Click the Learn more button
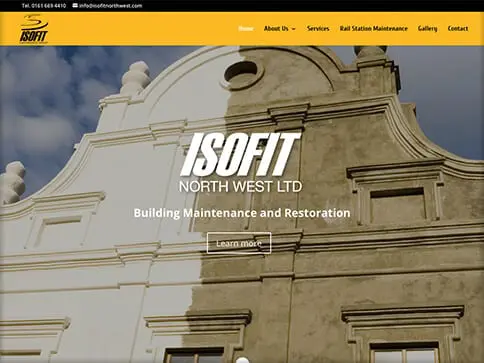This screenshot has width=484, height=363. pos(239,243)
